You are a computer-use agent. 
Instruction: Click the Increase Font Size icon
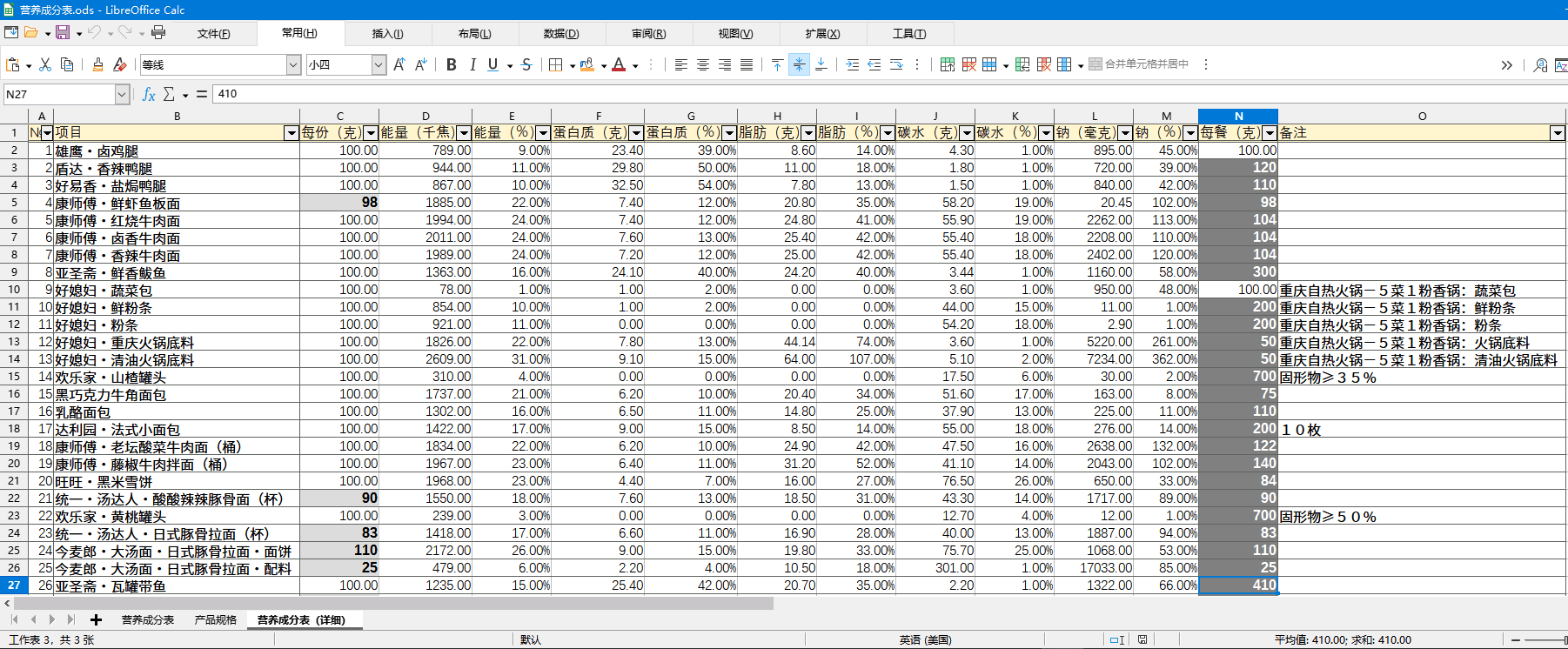click(399, 64)
